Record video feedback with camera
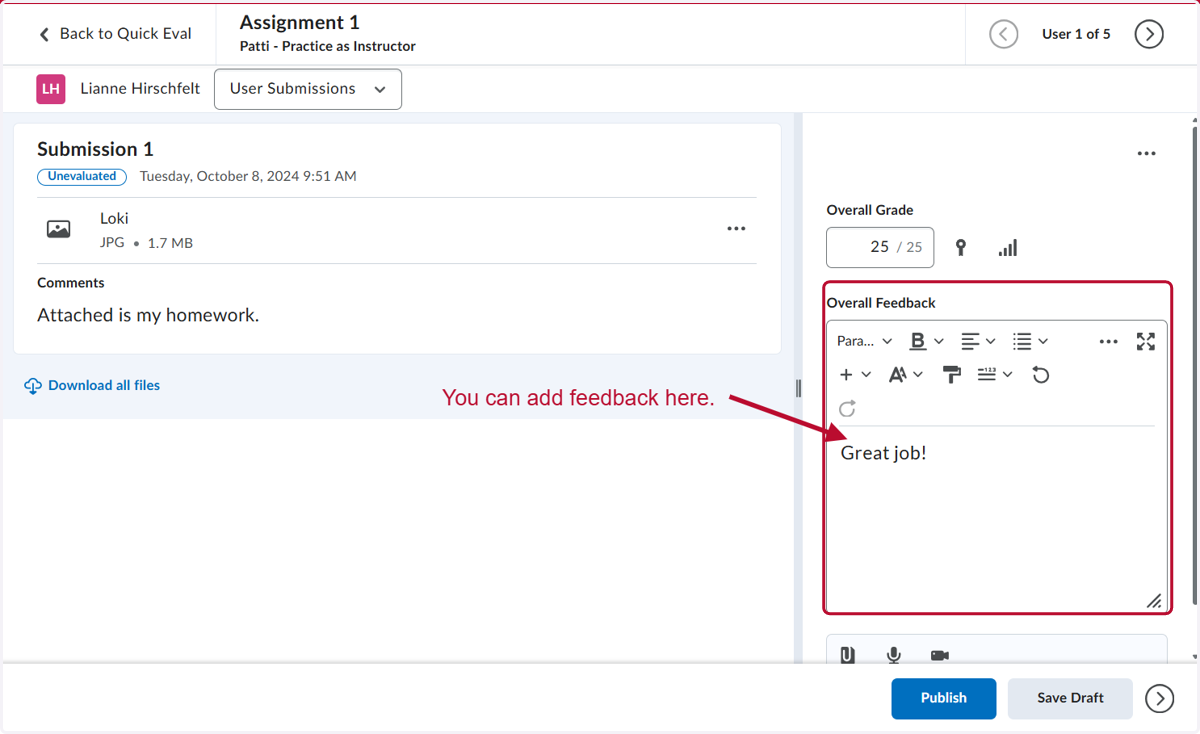The image size is (1200, 734). pos(940,656)
